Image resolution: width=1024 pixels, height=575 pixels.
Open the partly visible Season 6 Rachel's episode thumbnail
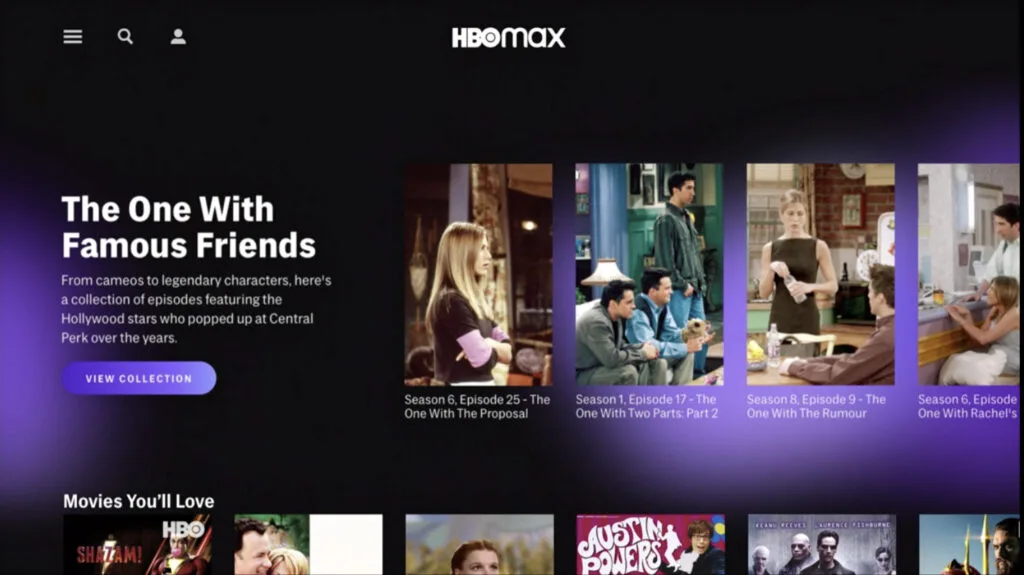(x=969, y=274)
